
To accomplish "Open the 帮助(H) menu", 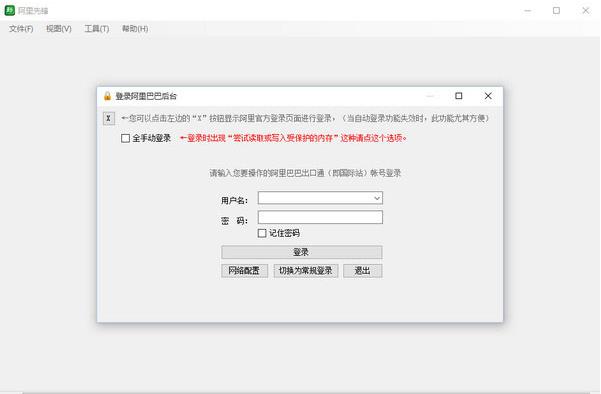I will click(135, 29).
